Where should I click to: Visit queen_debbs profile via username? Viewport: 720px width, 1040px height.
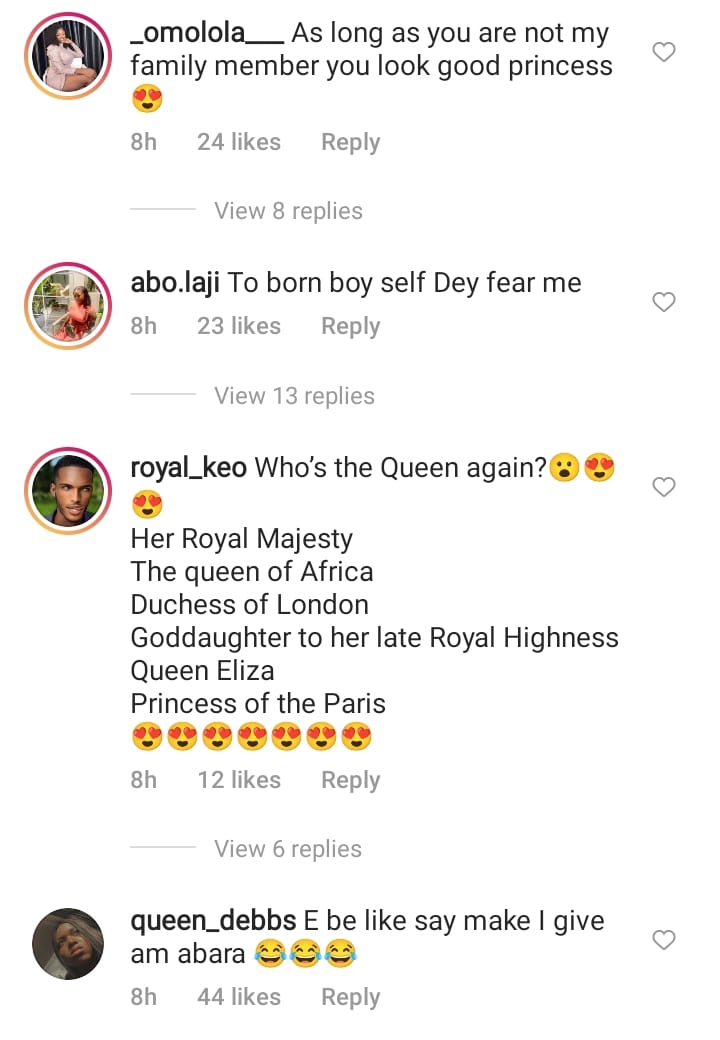[x=213, y=920]
